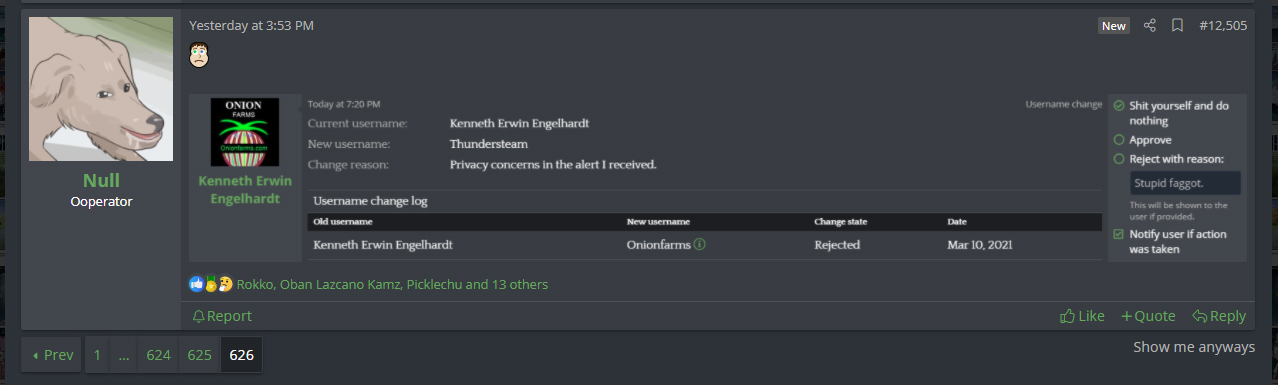Choose the 'Reject with reason' radio
The height and width of the screenshot is (385, 1278).
click(1119, 159)
